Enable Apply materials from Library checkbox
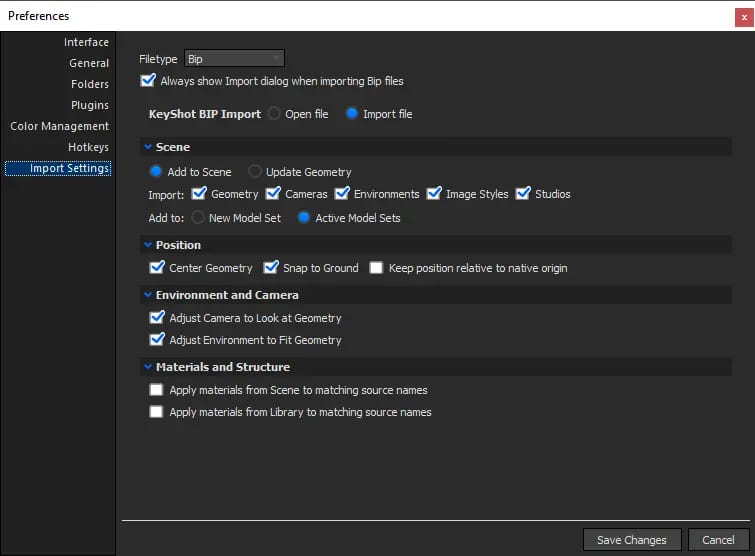 pyautogui.click(x=156, y=412)
